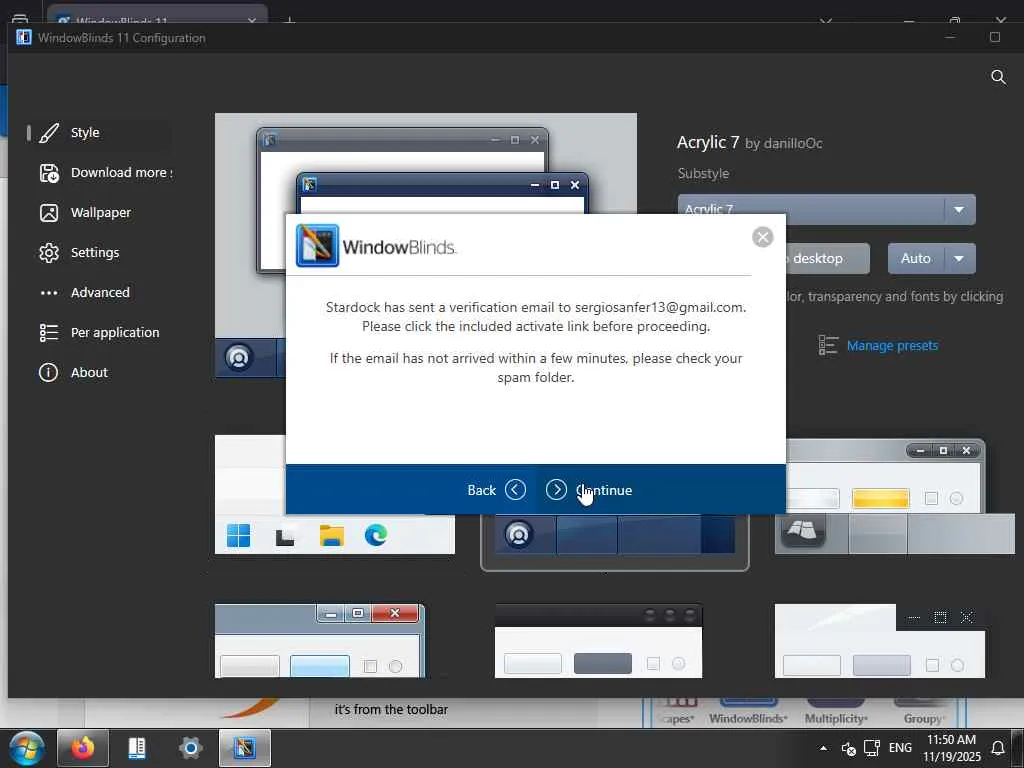1024x768 pixels.
Task: Click the taskbar clock 11:50 AM
Action: click(x=952, y=748)
